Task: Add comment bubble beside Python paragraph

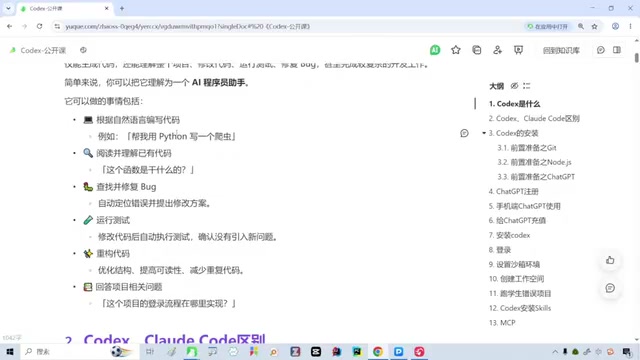Action: [x=464, y=133]
